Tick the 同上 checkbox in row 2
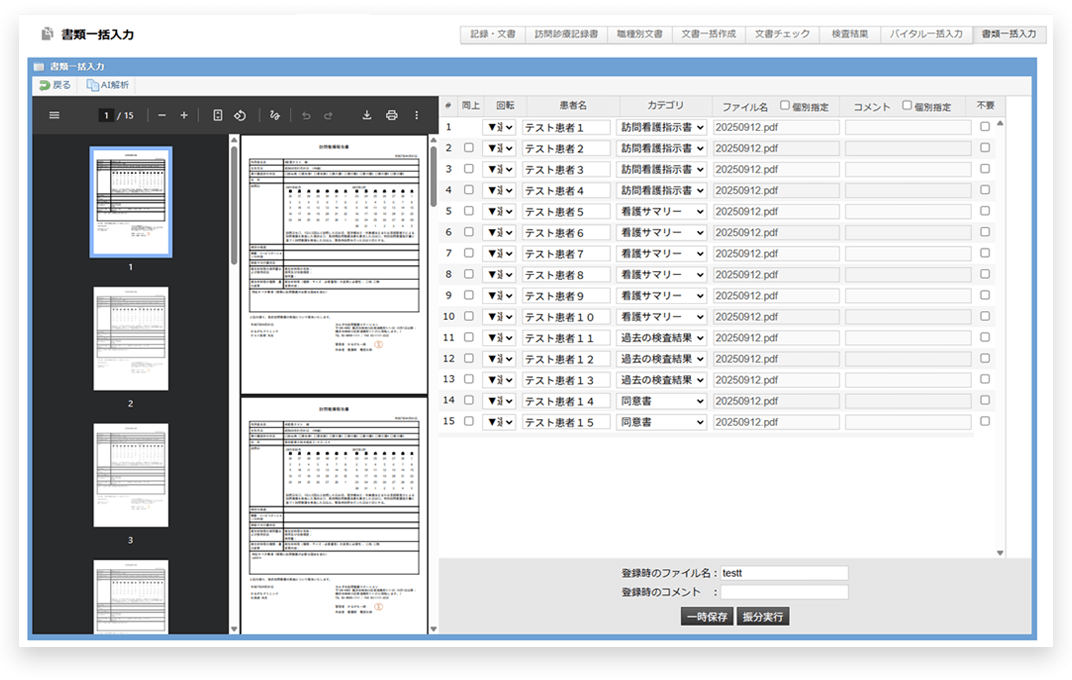Image resolution: width=1072 pixels, height=680 pixels. 469,148
